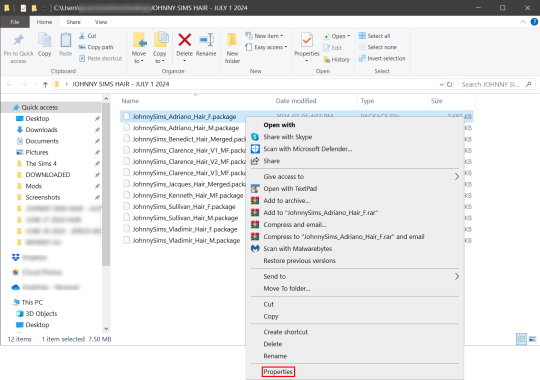
Task: Sort by the Type column header
Action: pos(367,101)
